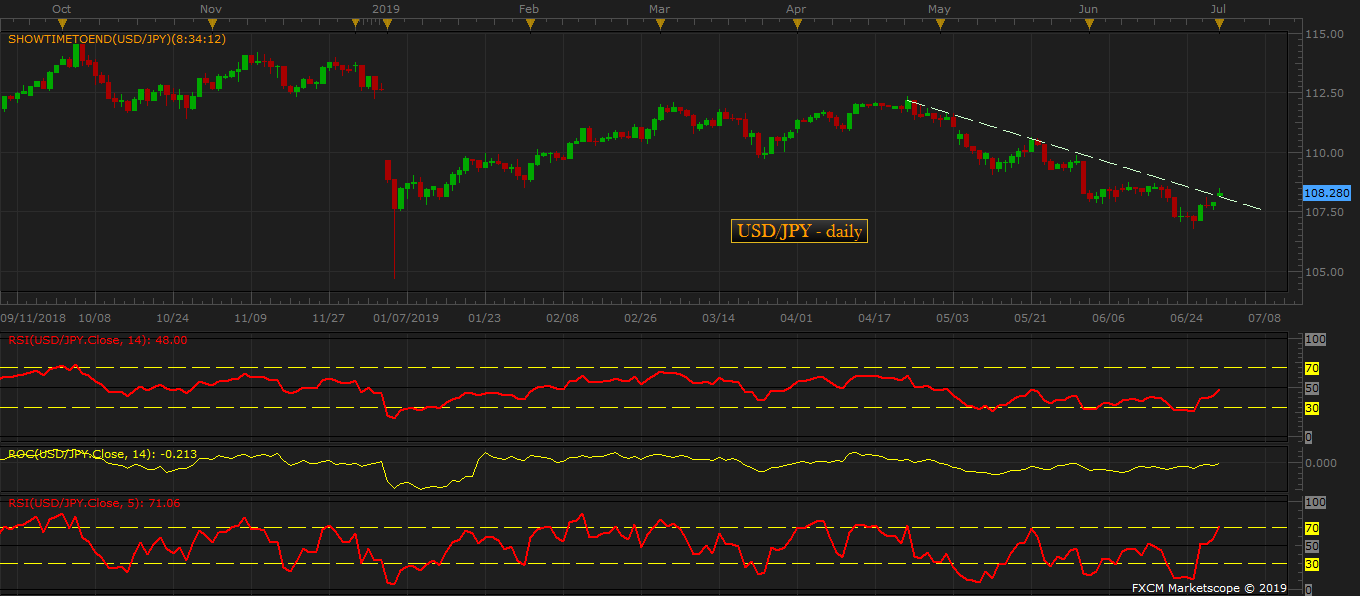Select the 06/24 date label
1360x596 pixels.
1186,318
